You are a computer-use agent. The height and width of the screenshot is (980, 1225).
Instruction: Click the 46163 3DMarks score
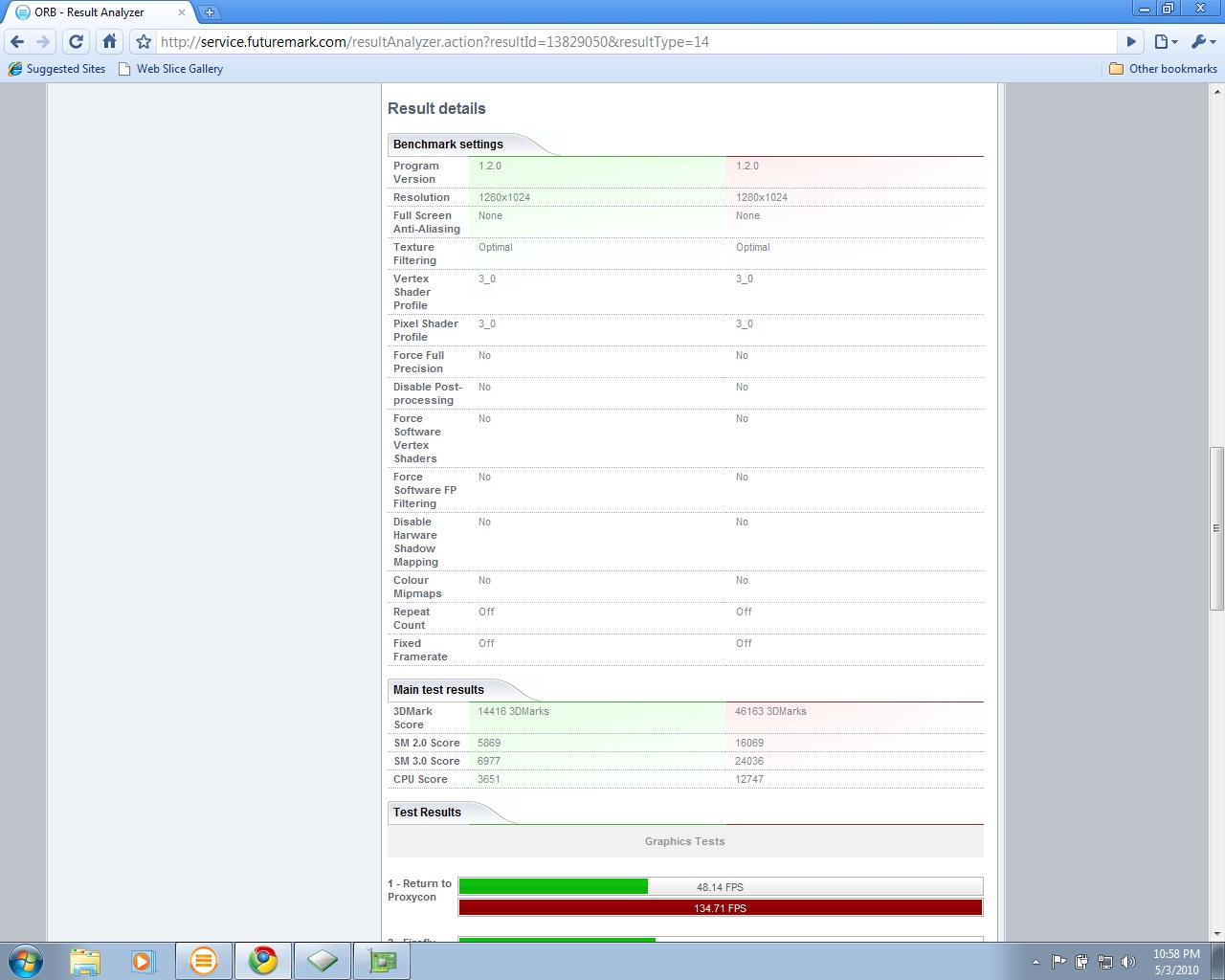pos(770,712)
